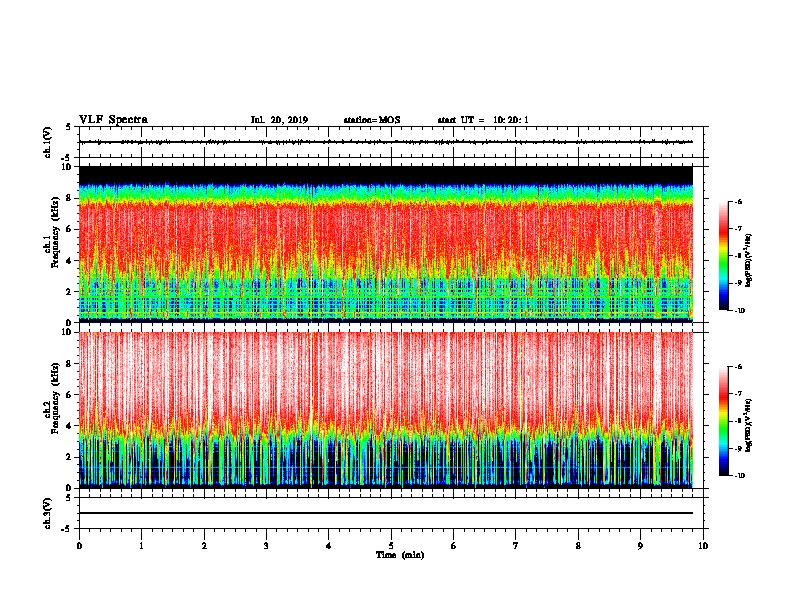Click the "10" tick label on time axis

(703, 546)
